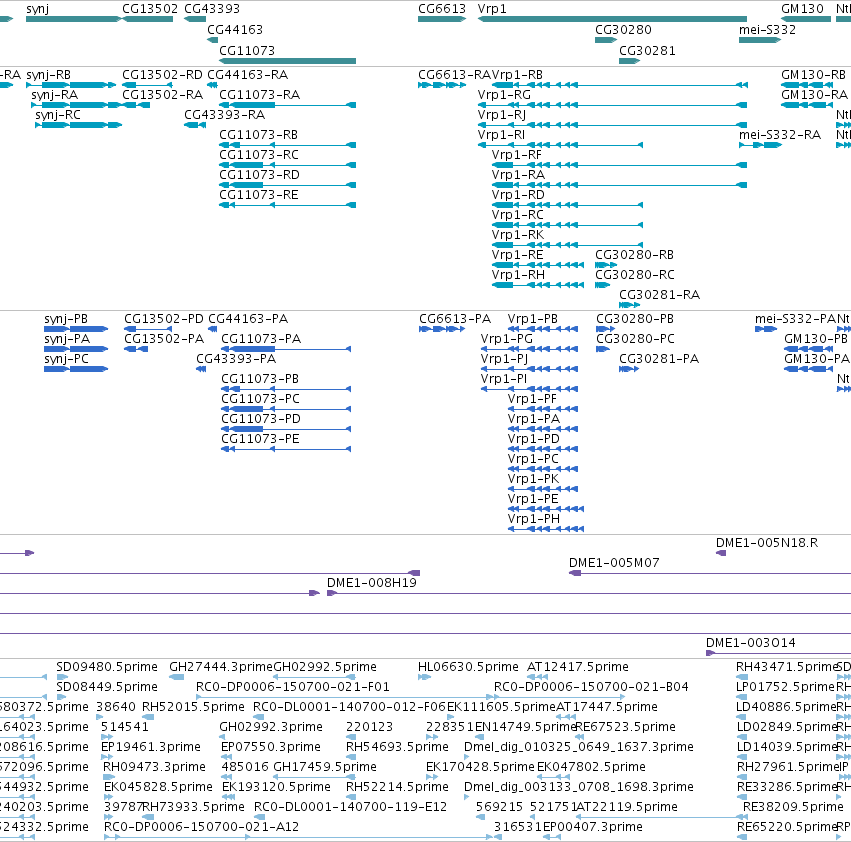Select the CG44163 gene label
The height and width of the screenshot is (842, 851).
[x=234, y=29]
